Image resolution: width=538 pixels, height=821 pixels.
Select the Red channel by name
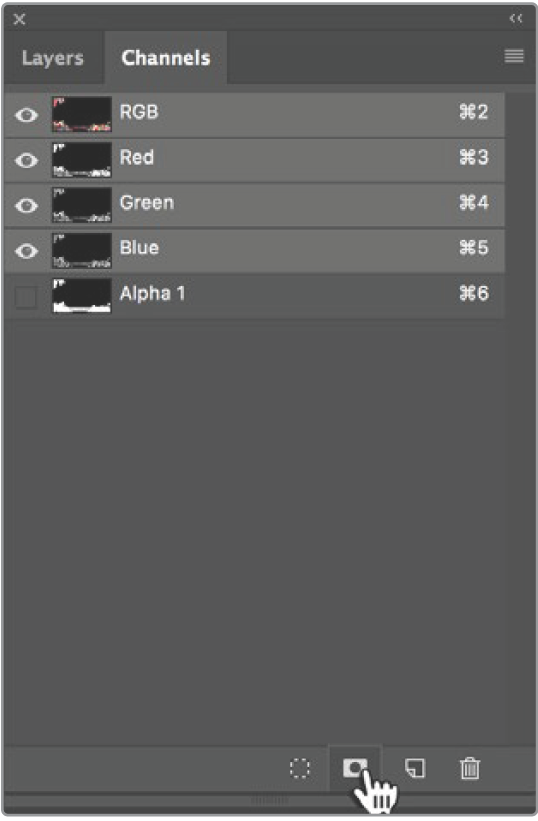[137, 157]
